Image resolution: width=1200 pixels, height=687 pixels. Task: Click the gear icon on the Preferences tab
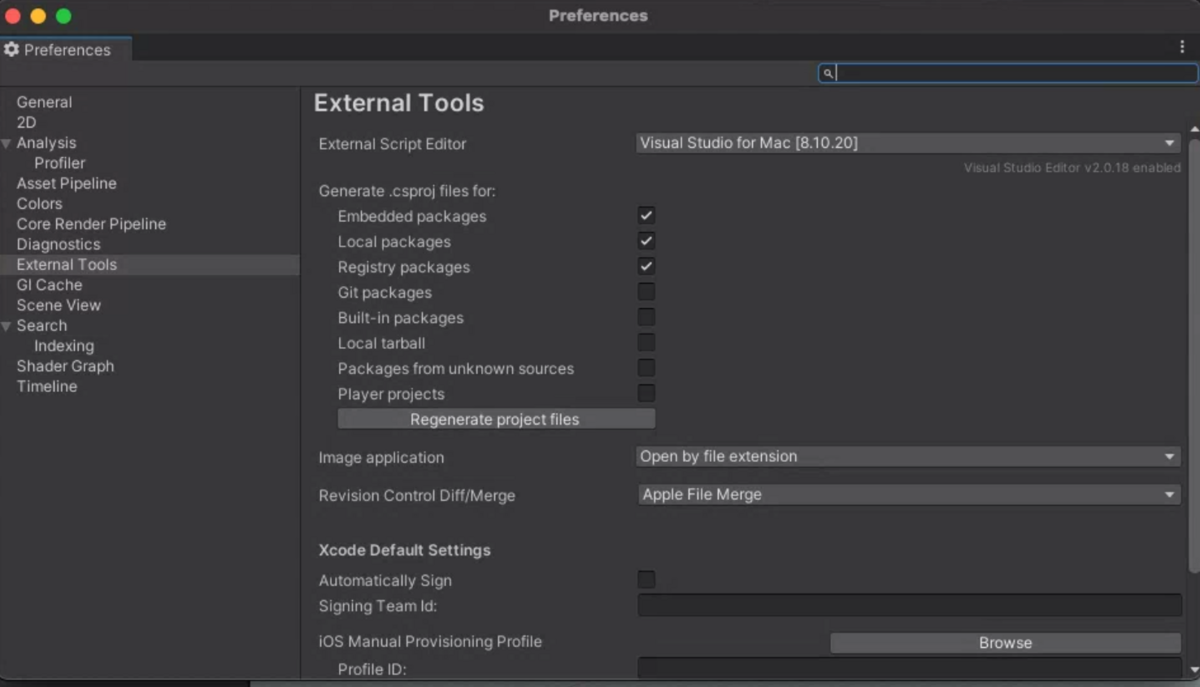[11, 49]
